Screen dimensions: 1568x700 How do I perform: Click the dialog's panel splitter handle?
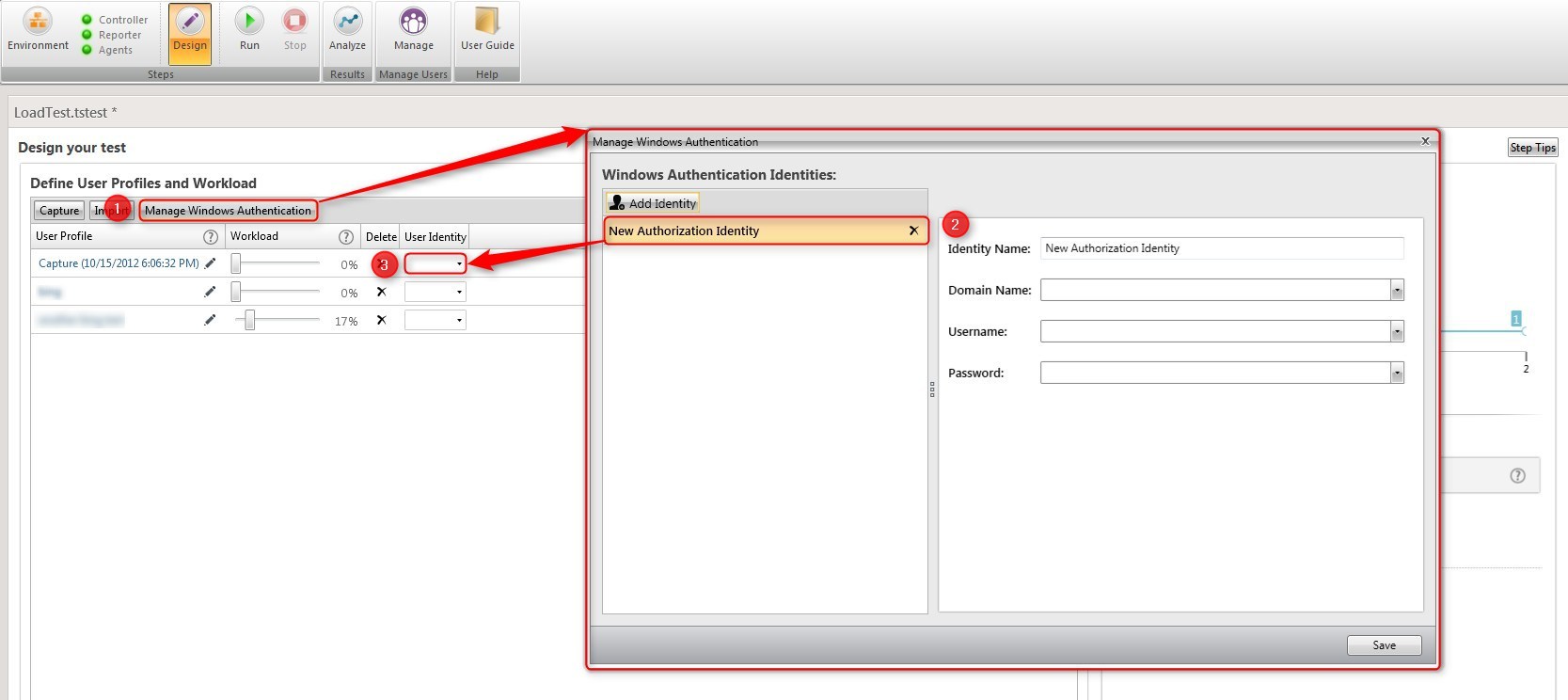(x=932, y=389)
